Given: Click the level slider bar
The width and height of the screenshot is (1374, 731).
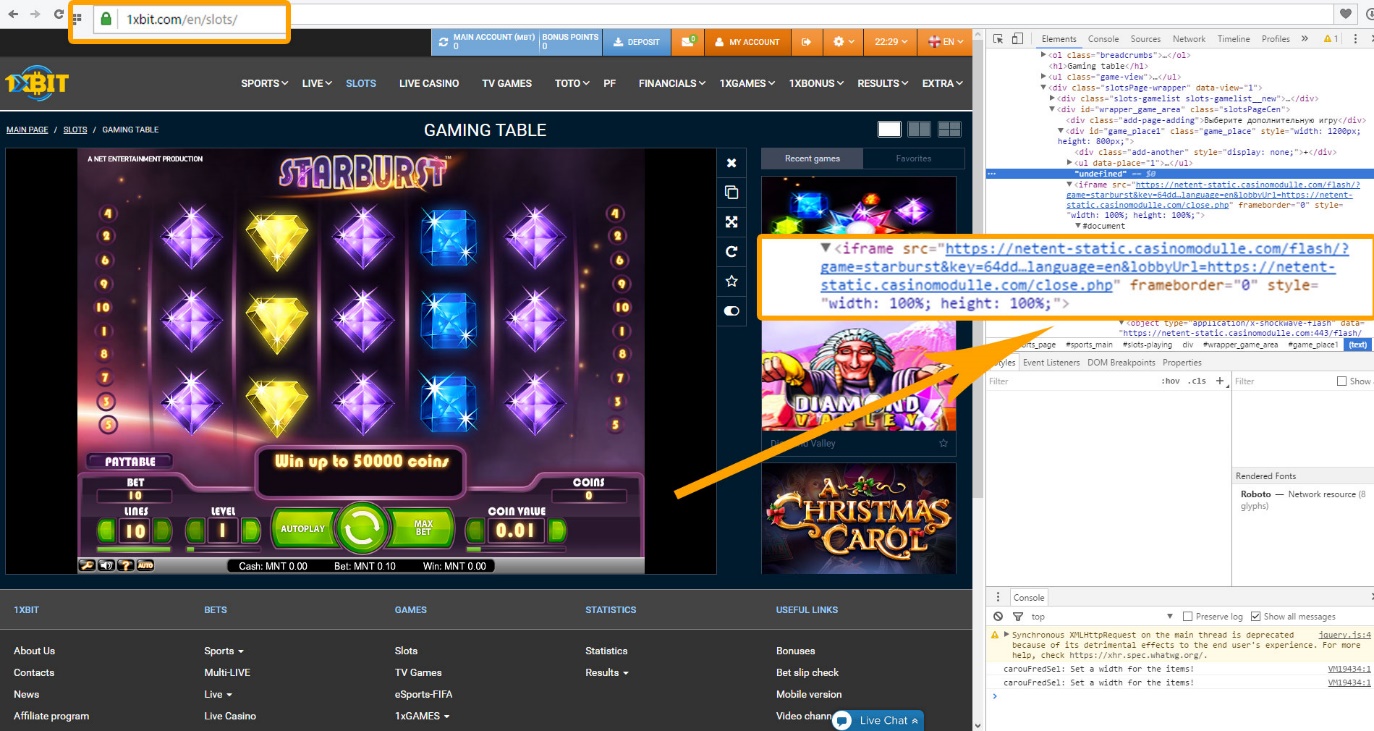Looking at the screenshot, I should click(x=223, y=549).
